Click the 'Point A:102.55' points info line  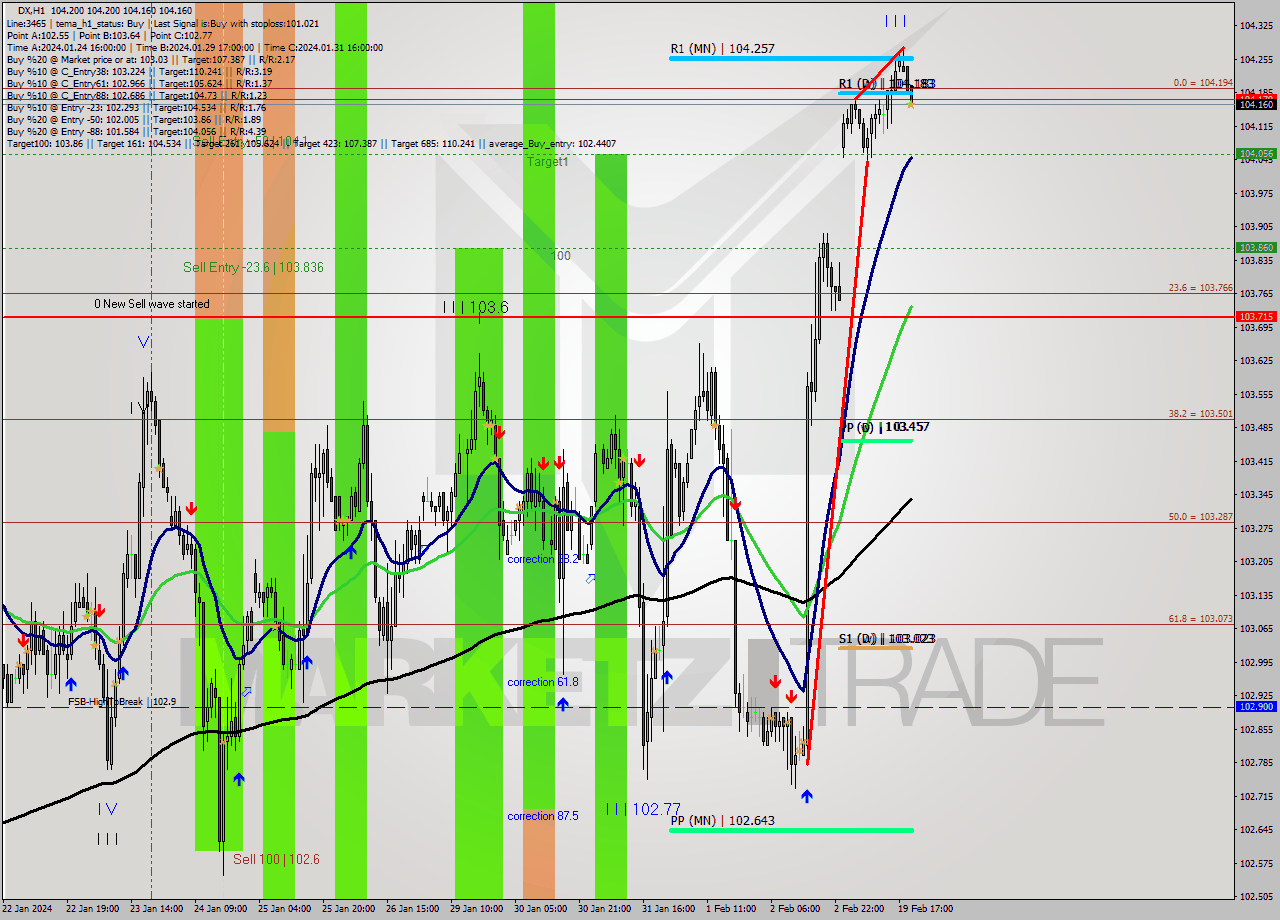tap(109, 35)
